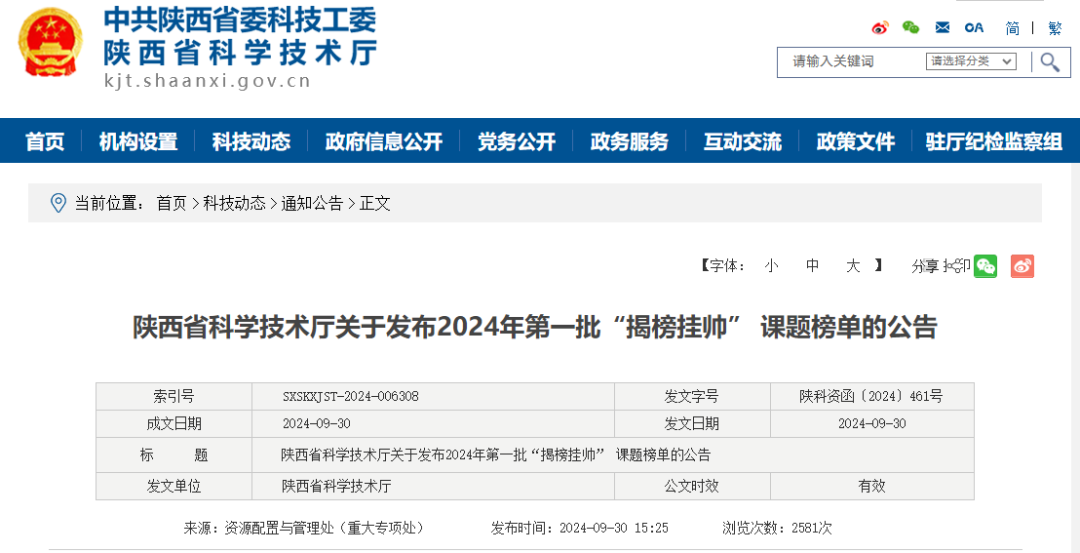
Task: Click the 打印 print link
Action: 957,266
